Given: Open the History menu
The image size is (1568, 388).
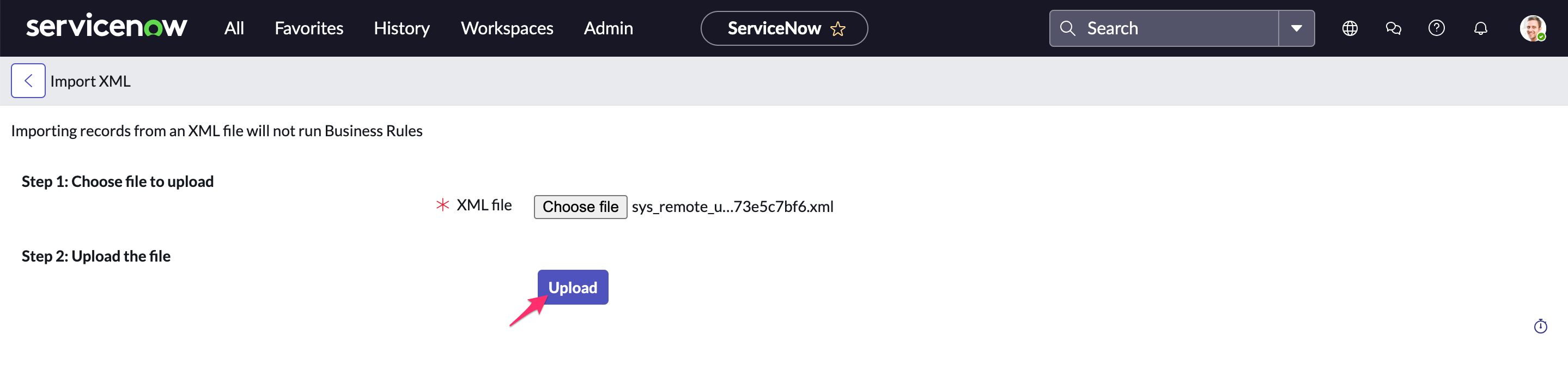Looking at the screenshot, I should click(402, 29).
